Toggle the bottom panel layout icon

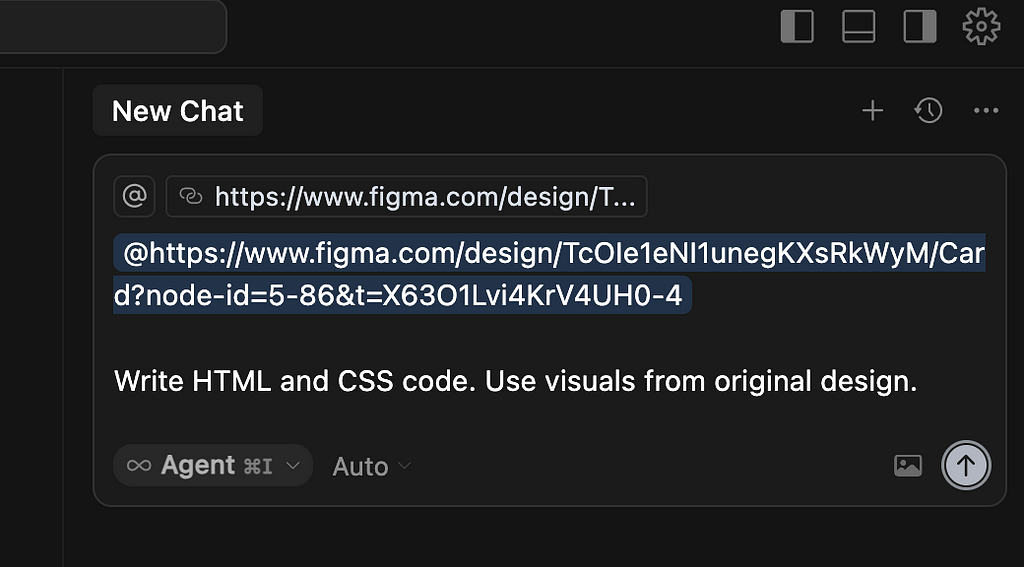858,27
